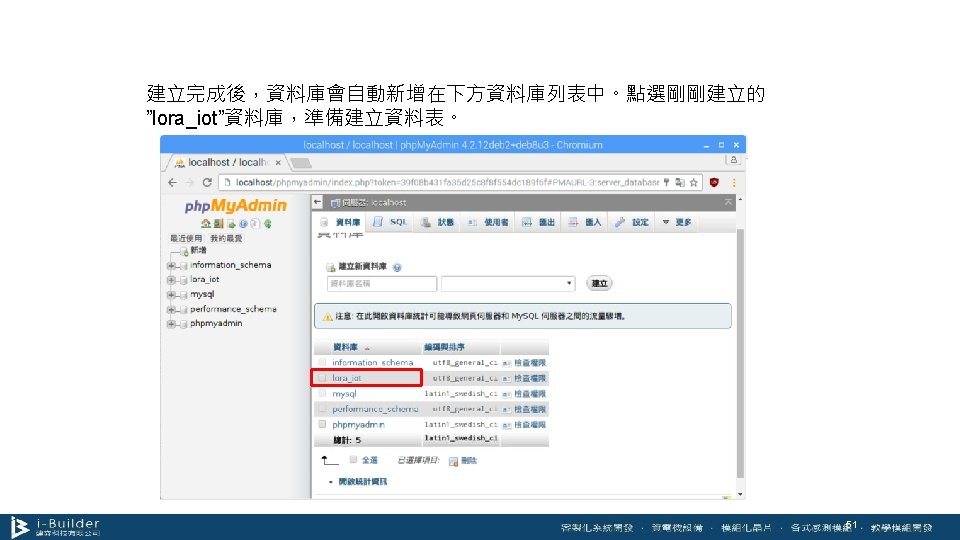Image resolution: width=960 pixels, height=540 pixels.
Task: Open the lora_iot database link in table
Action: 347,378
